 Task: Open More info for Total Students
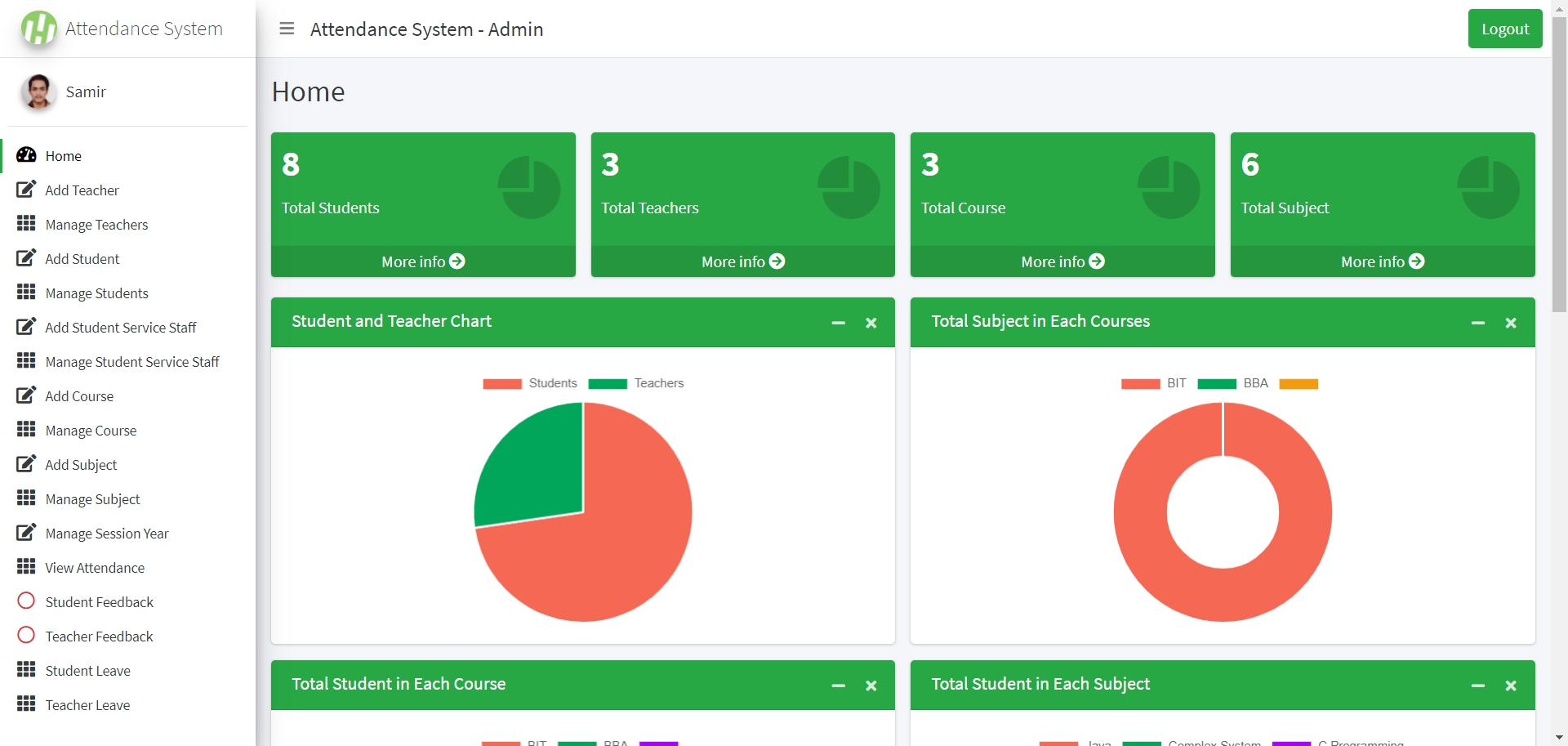pos(423,261)
